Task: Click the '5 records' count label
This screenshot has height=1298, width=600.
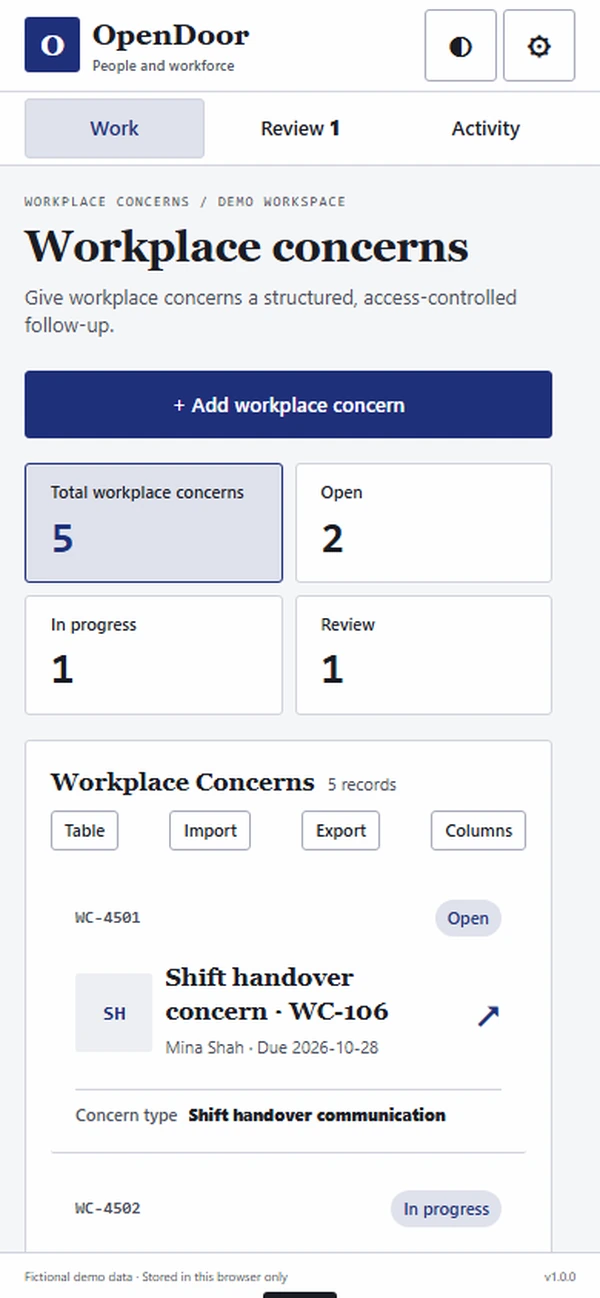Action: point(362,785)
